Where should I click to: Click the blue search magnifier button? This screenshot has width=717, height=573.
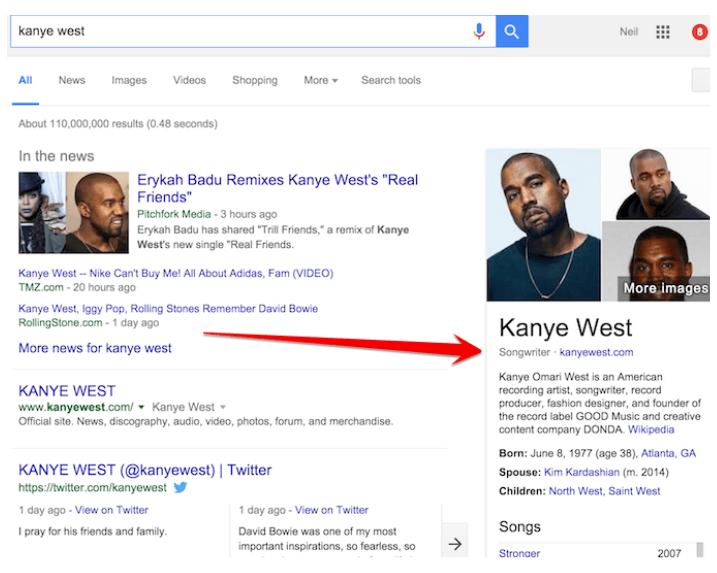click(512, 31)
